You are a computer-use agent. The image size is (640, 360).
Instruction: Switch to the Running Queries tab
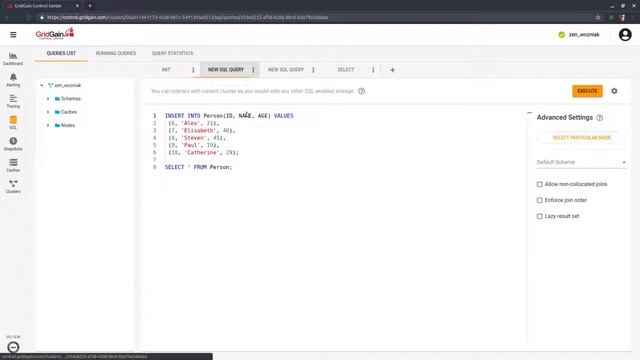click(x=116, y=53)
